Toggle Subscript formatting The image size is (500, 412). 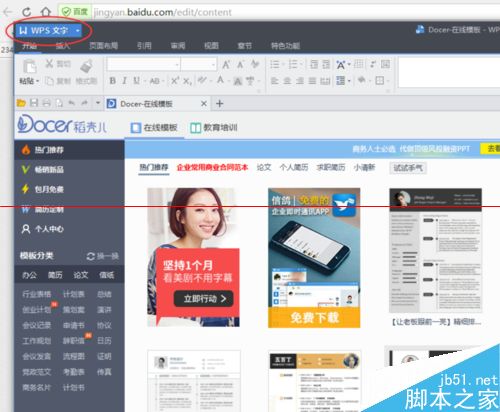coord(187,81)
